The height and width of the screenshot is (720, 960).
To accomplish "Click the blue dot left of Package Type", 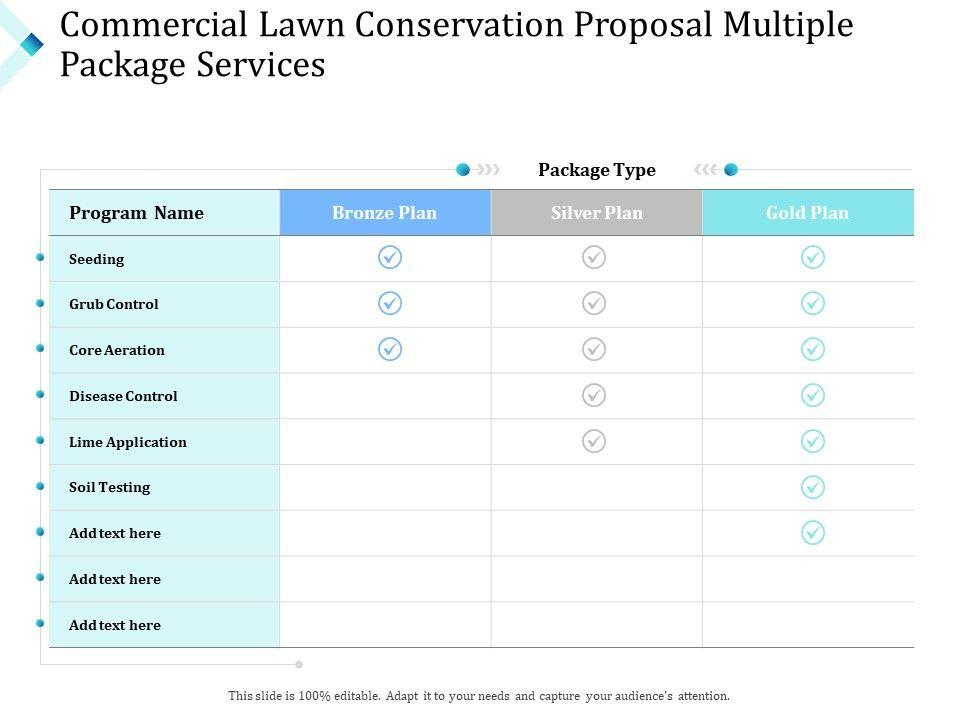I will (x=463, y=170).
